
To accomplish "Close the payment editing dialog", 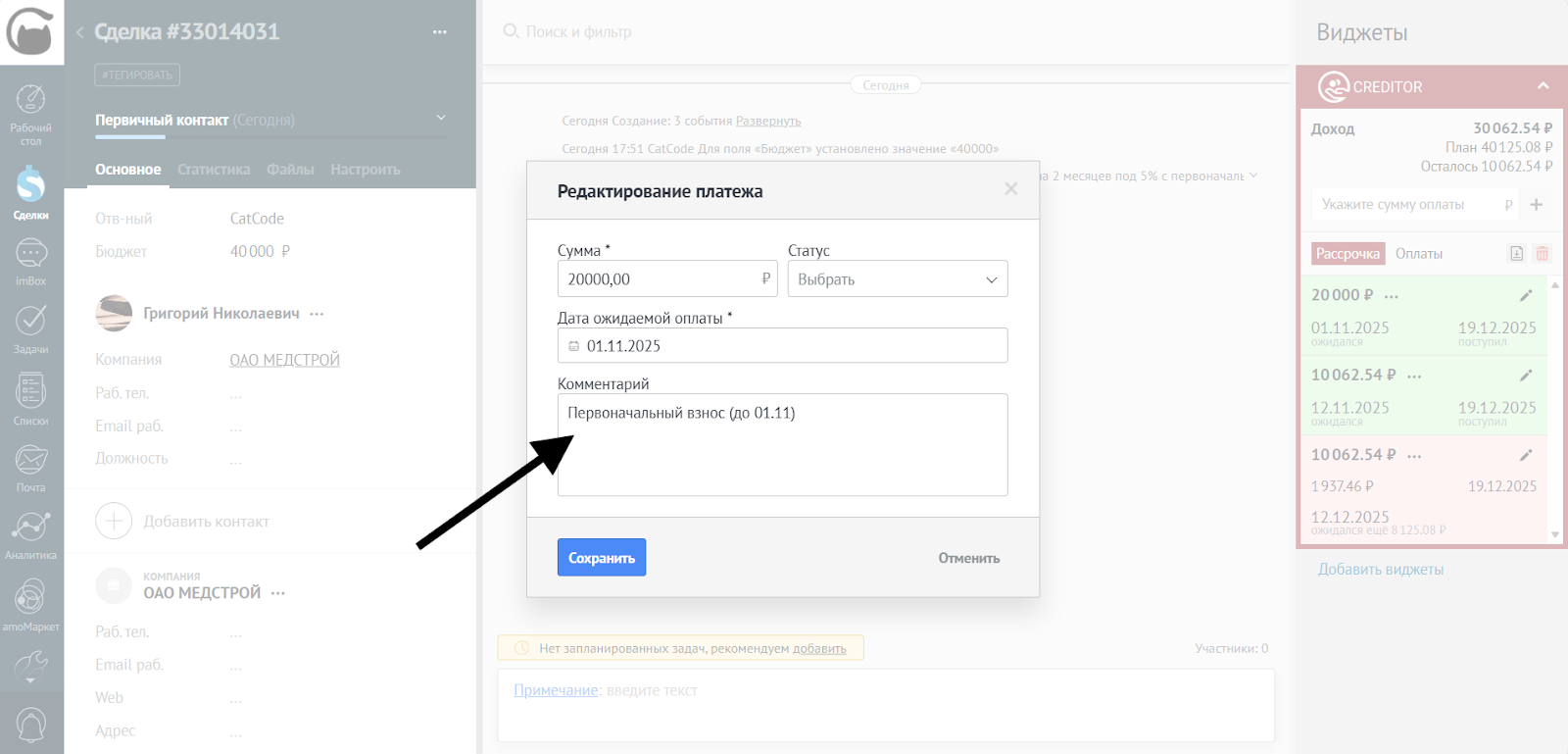I will click(x=1010, y=189).
